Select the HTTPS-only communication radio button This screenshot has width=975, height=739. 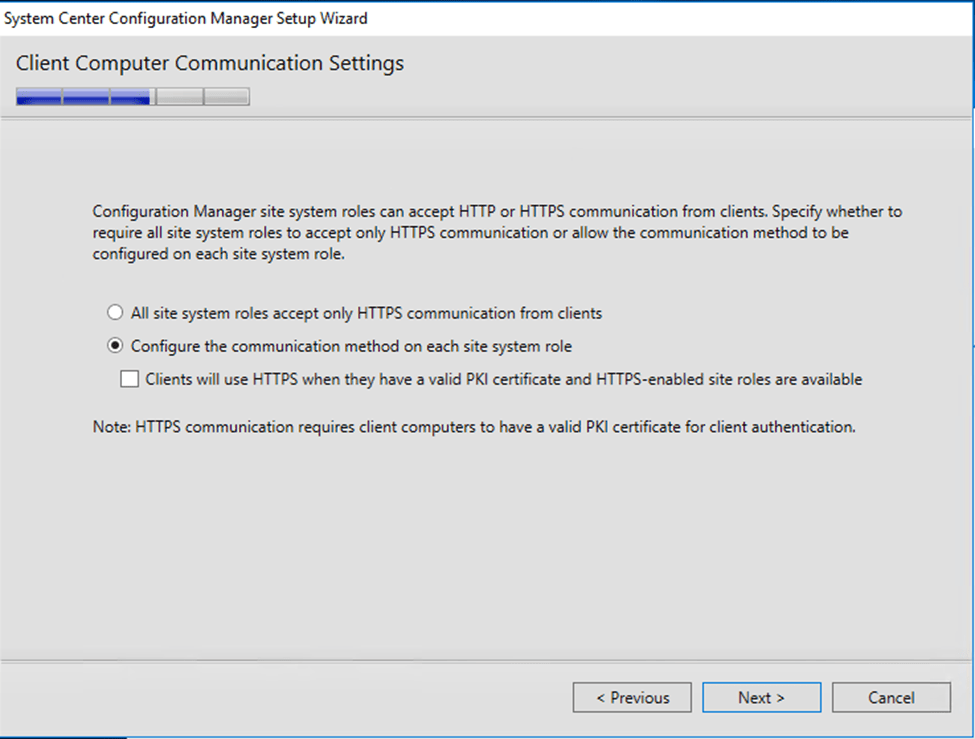115,313
